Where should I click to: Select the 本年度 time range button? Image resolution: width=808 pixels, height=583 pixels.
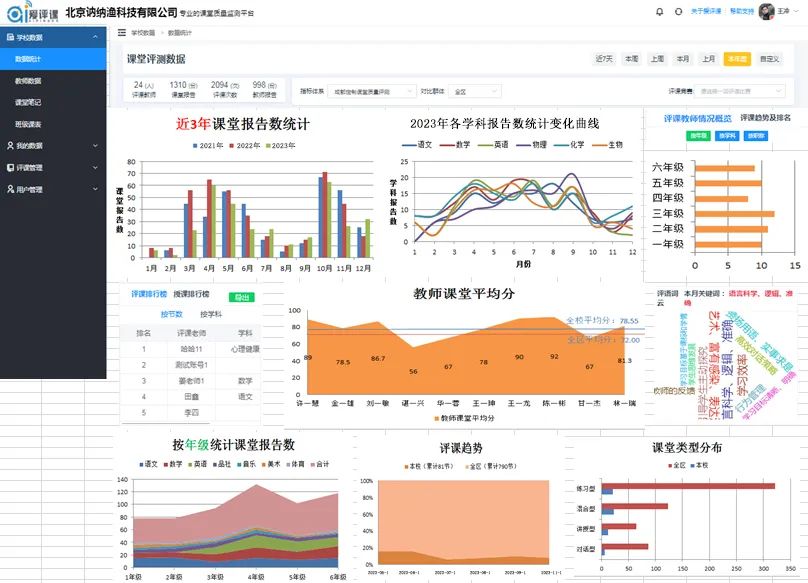[737, 60]
